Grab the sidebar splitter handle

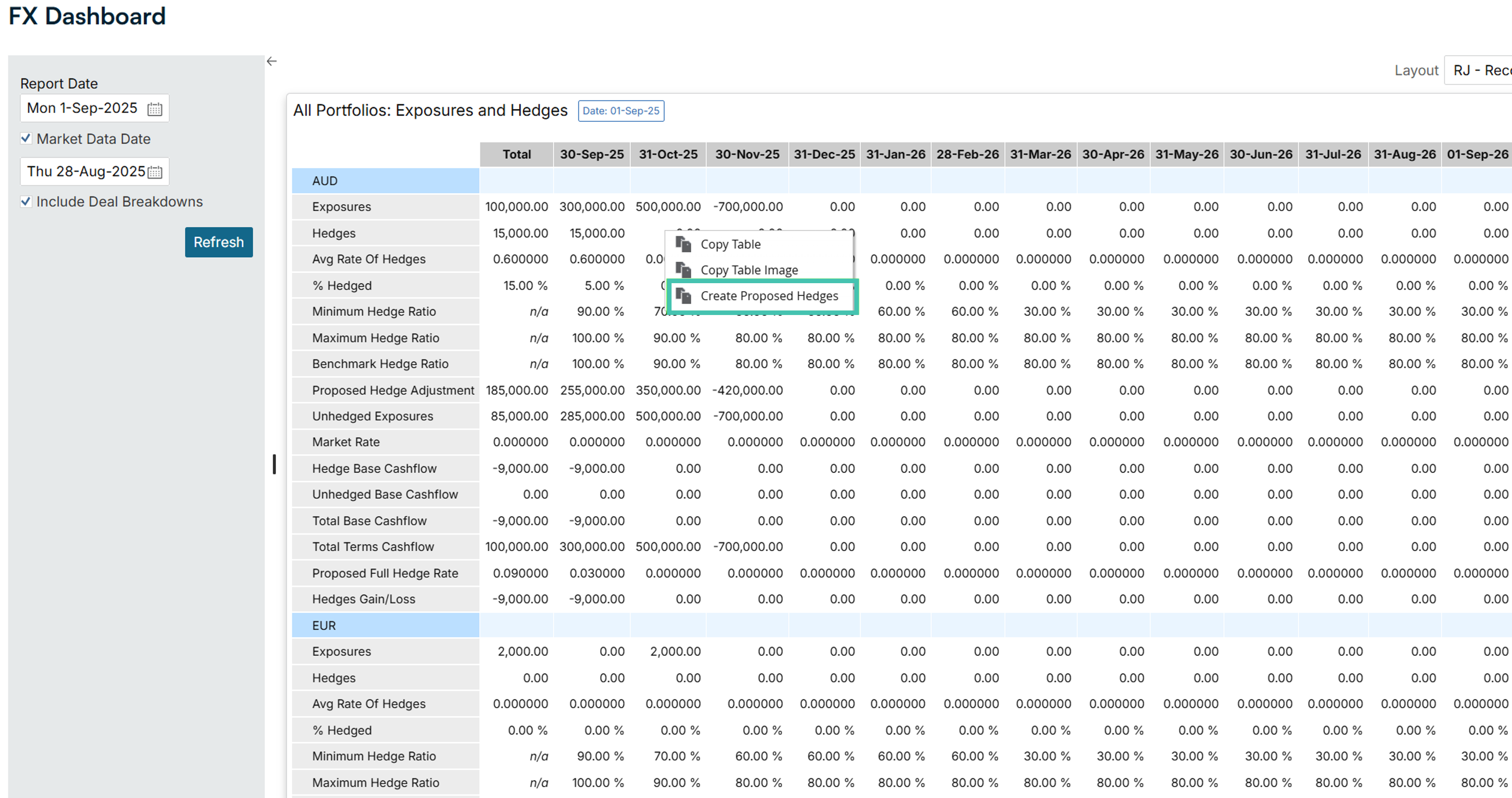tap(274, 464)
